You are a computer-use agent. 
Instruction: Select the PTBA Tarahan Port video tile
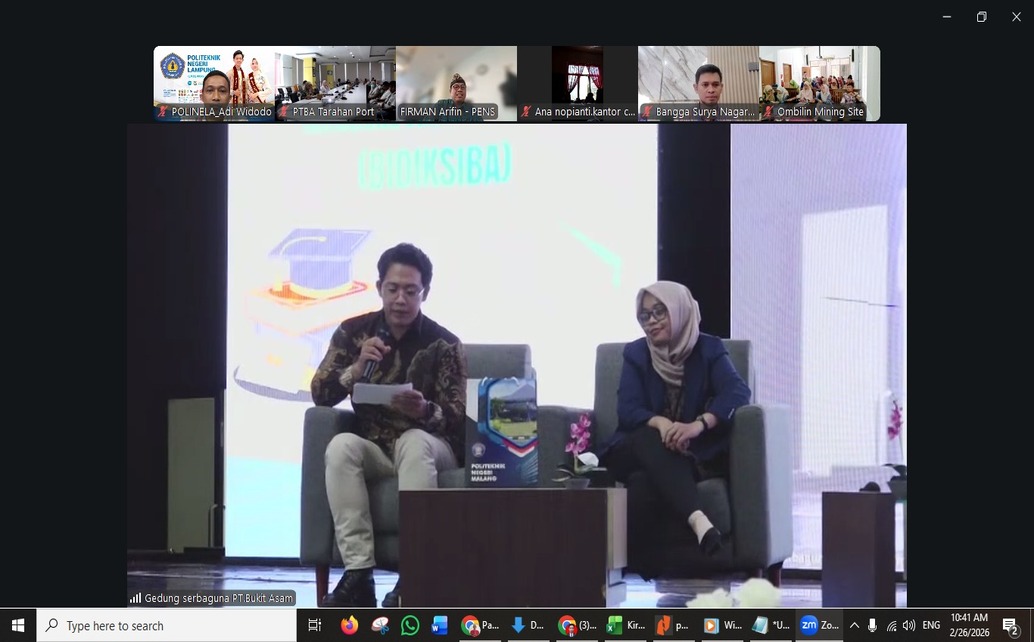click(335, 84)
